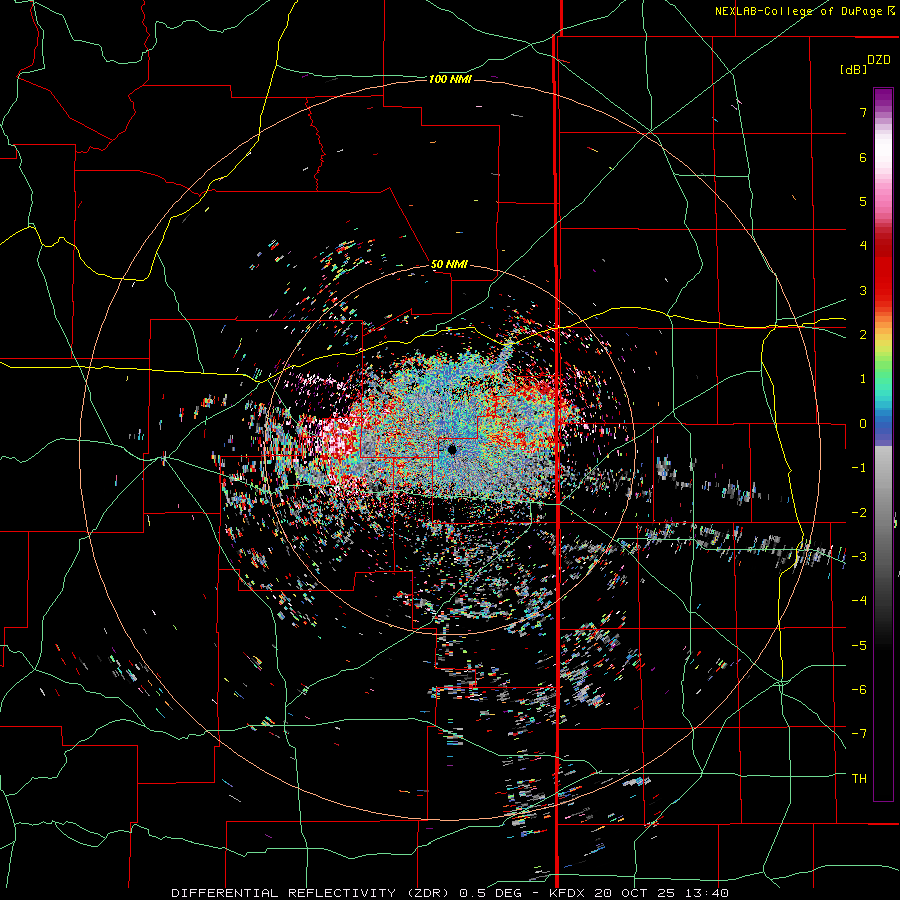
Task: Click the -5 dB legend value
Action: point(859,646)
